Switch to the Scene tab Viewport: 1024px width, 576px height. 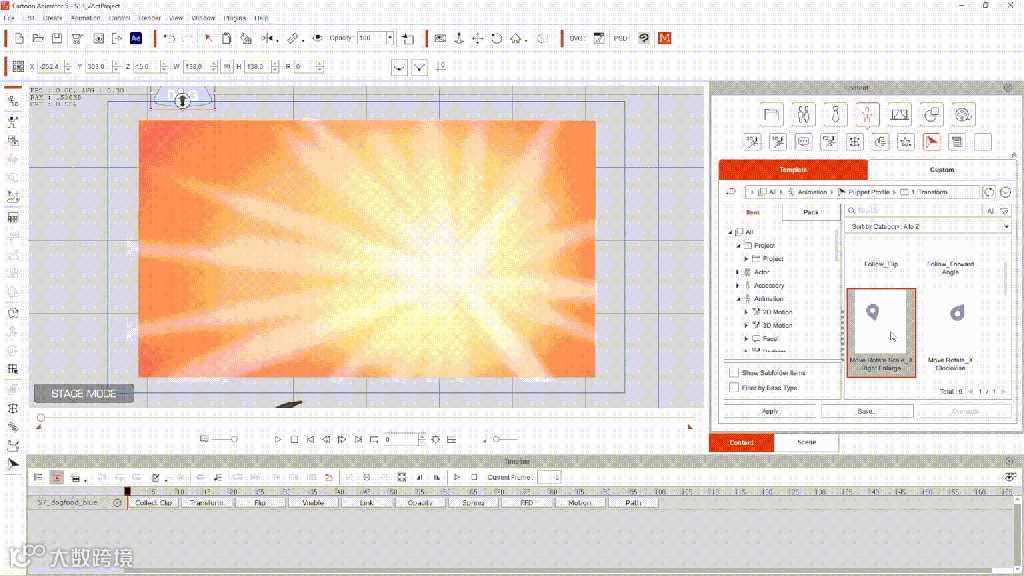coord(806,442)
